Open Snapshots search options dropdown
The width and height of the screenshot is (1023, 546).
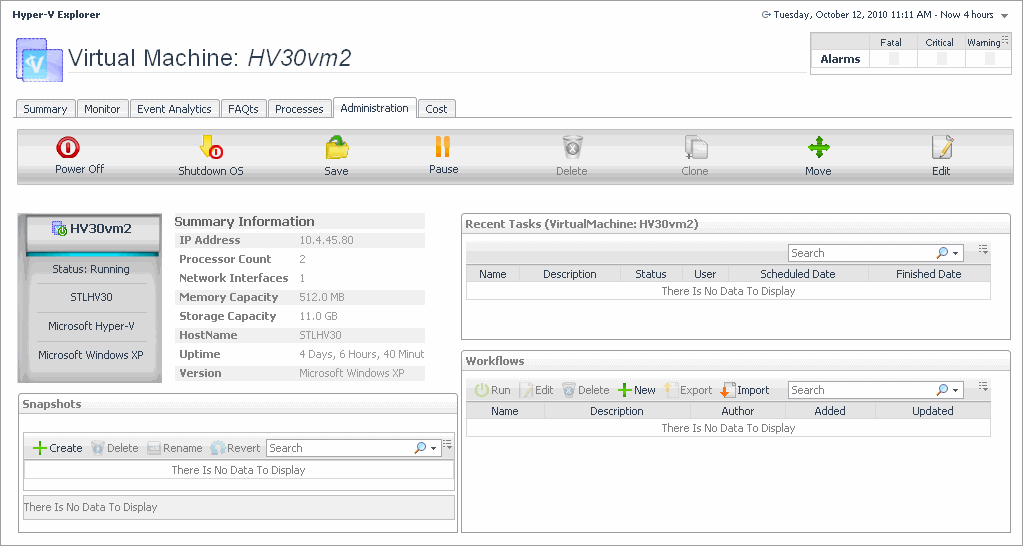[x=433, y=448]
